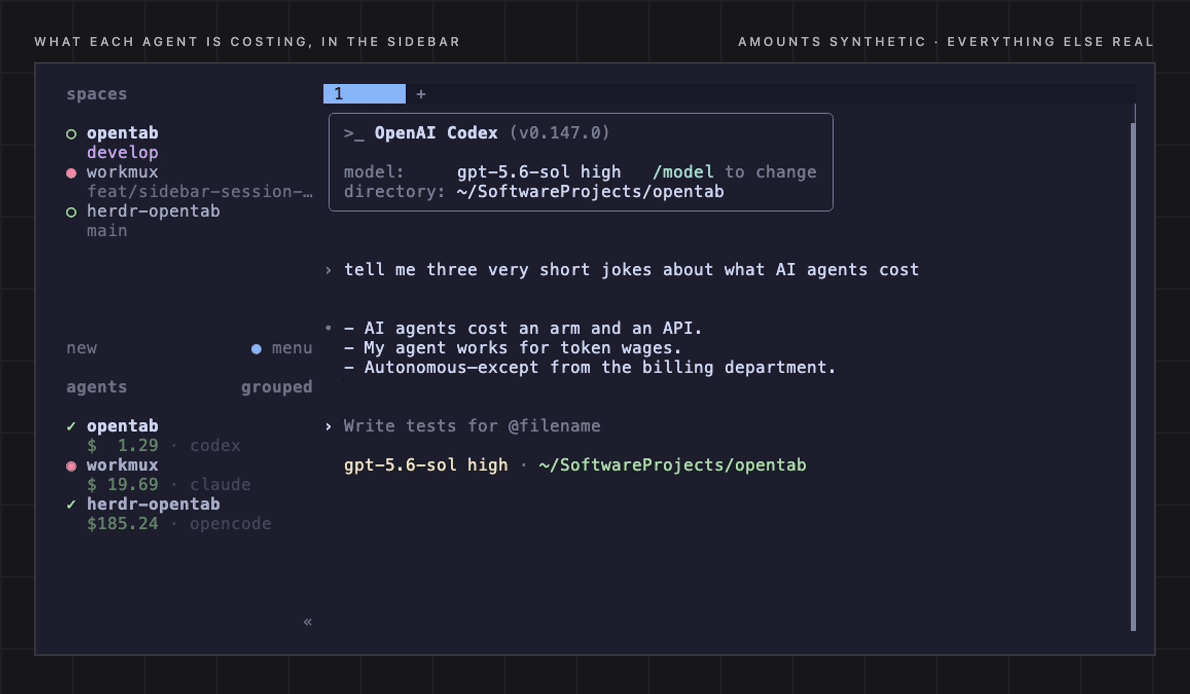
Task: Click the green circle icon beside herdr-opentab space
Action: pyautogui.click(x=71, y=212)
